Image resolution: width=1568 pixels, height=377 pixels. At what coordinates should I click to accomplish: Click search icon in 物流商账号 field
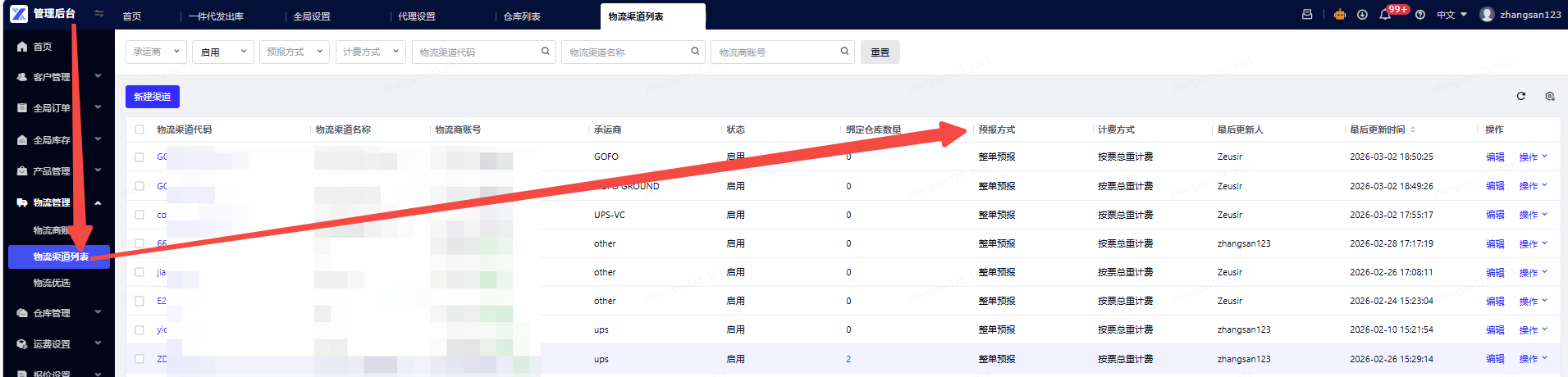click(x=844, y=52)
